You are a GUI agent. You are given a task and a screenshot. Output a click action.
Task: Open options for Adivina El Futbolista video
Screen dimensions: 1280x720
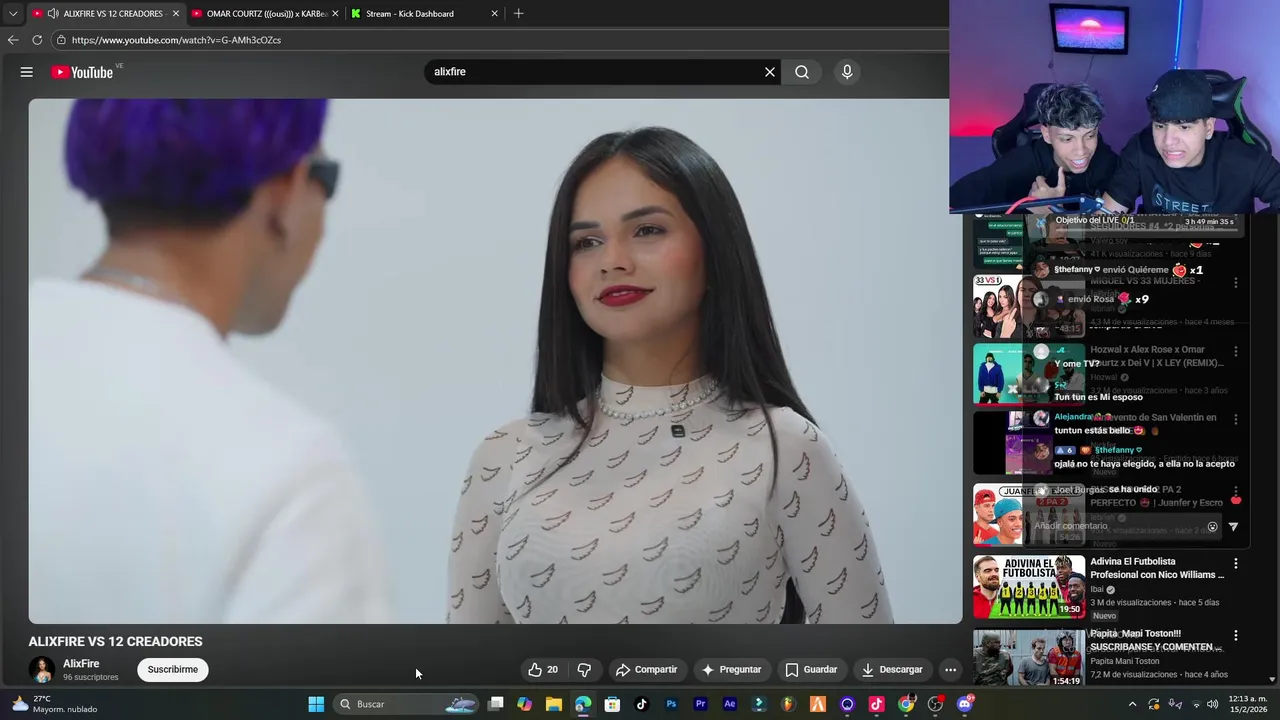[x=1236, y=564]
